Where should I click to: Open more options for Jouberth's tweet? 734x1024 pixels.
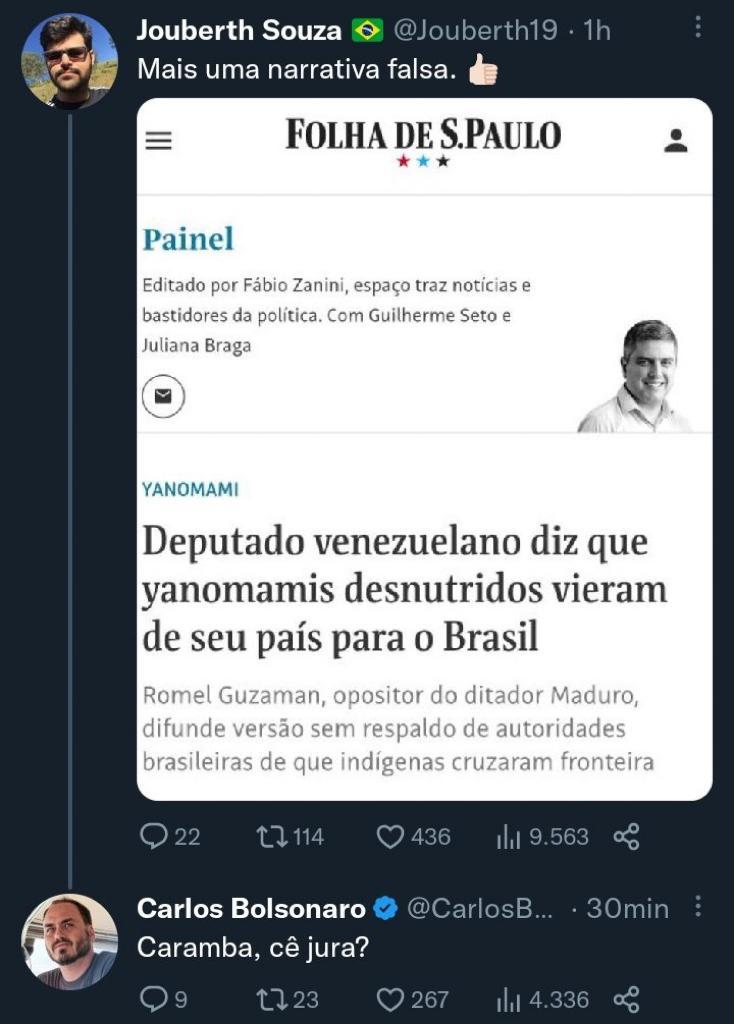(x=698, y=29)
